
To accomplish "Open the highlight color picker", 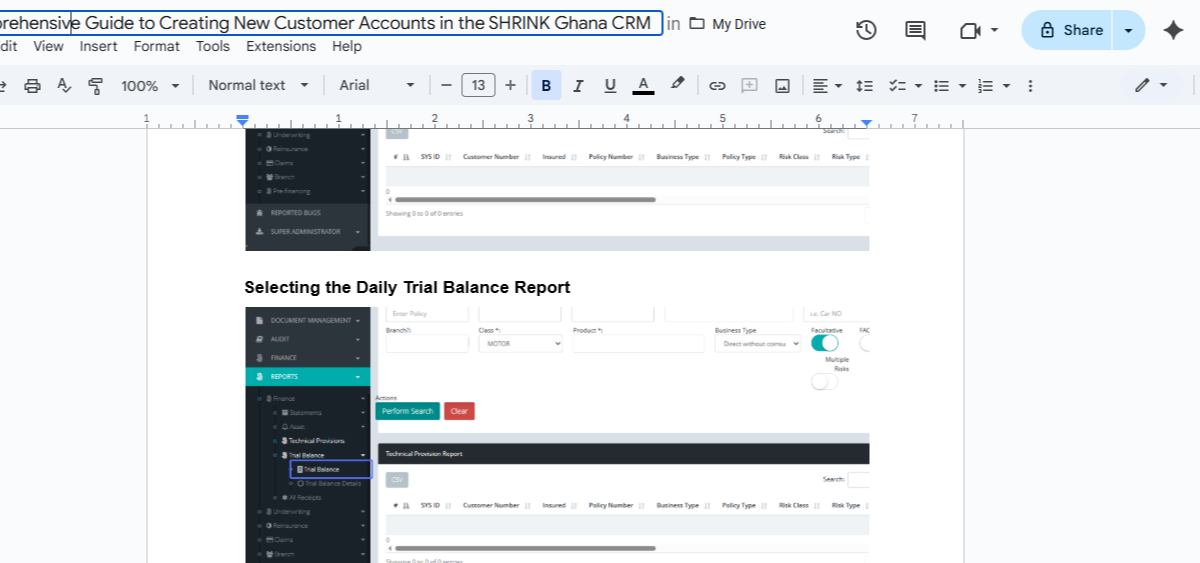I will [x=677, y=85].
